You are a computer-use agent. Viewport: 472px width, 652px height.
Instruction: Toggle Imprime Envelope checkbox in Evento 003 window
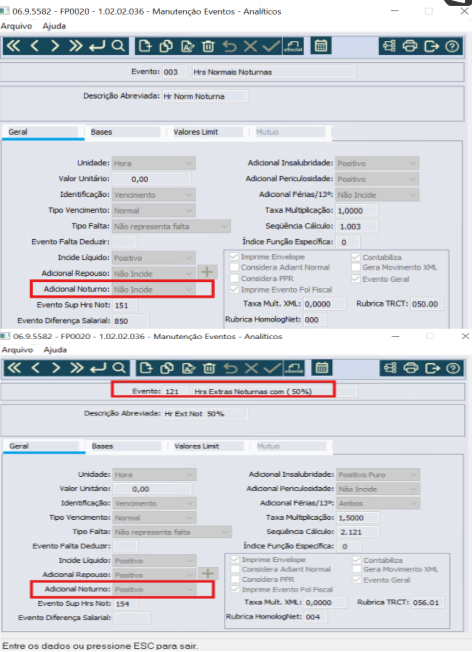[235, 257]
